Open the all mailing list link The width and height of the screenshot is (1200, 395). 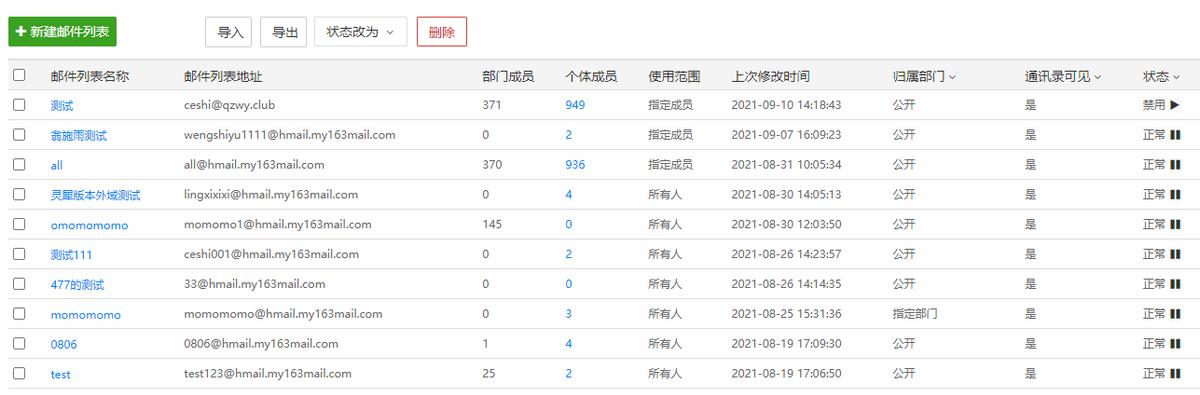[56, 165]
